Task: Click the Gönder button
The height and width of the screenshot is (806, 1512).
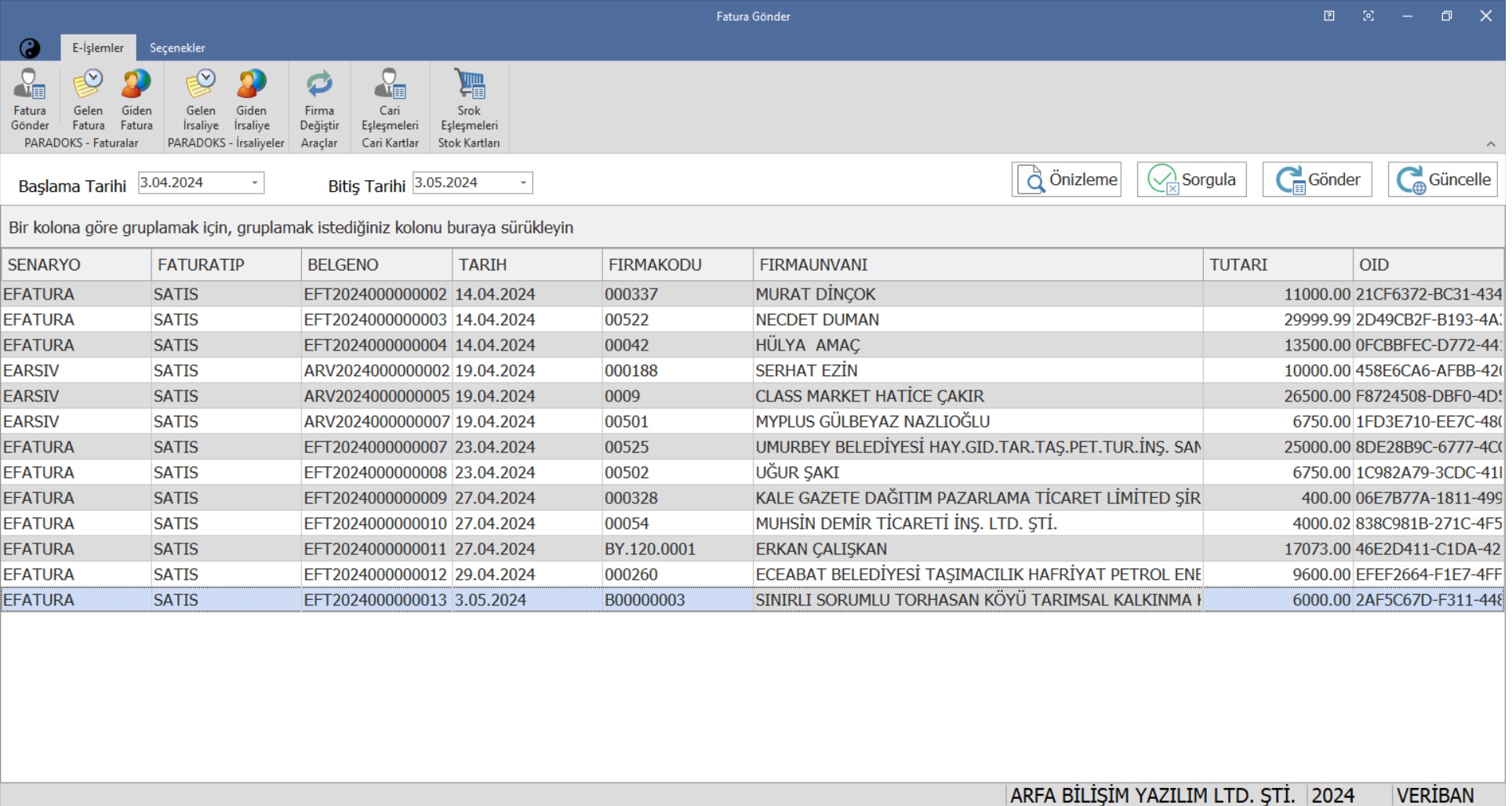Action: (1318, 180)
